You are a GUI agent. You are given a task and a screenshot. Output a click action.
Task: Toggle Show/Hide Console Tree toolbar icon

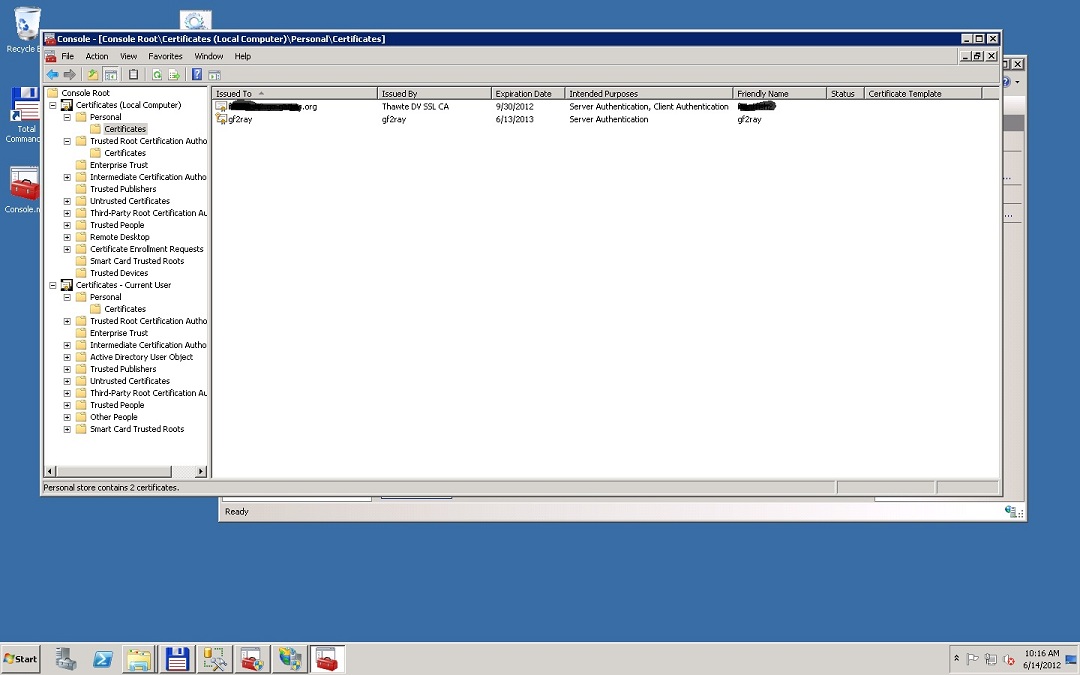111,75
